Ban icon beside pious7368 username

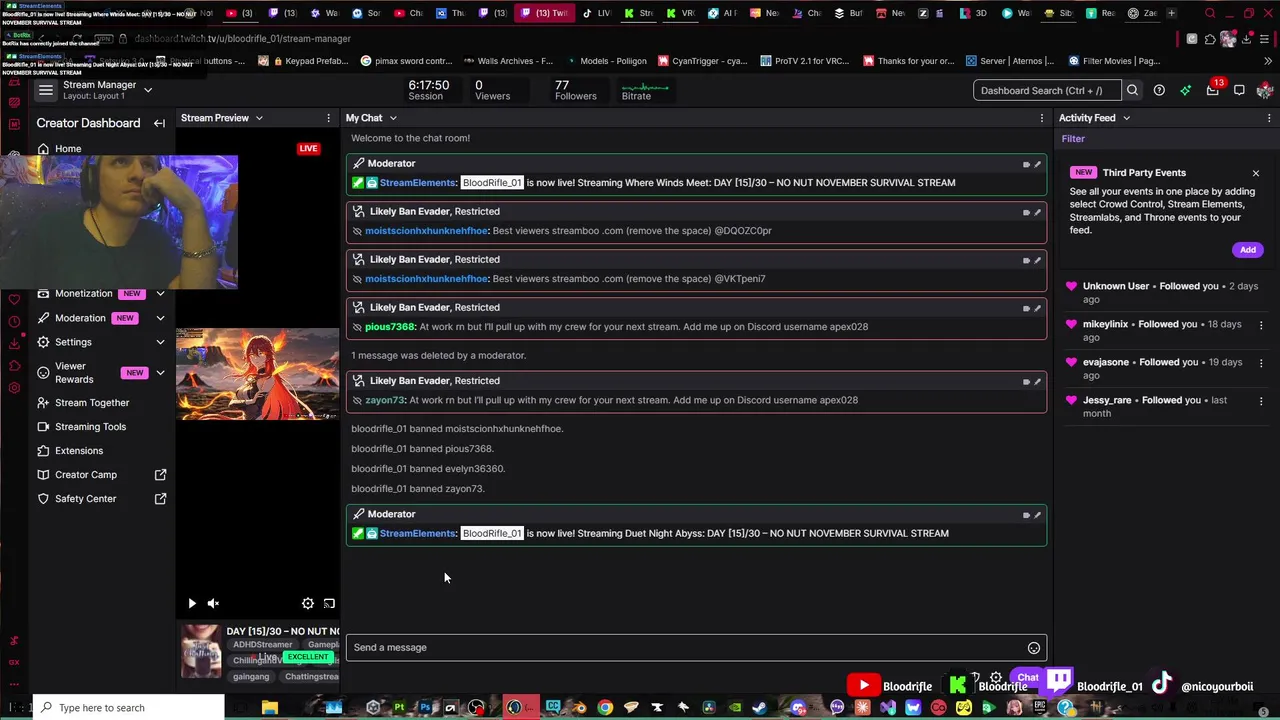[357, 327]
